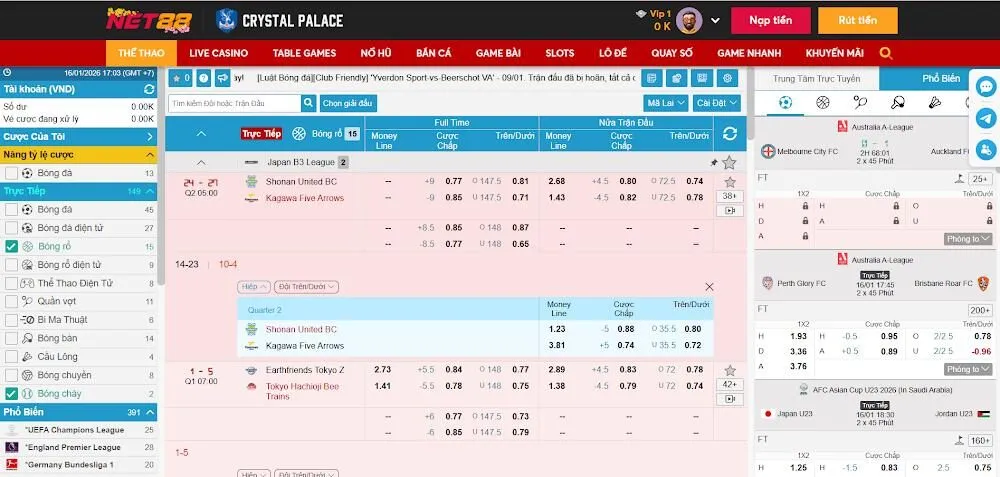Collapse the Trực Tiếp sidebar section

151,191
